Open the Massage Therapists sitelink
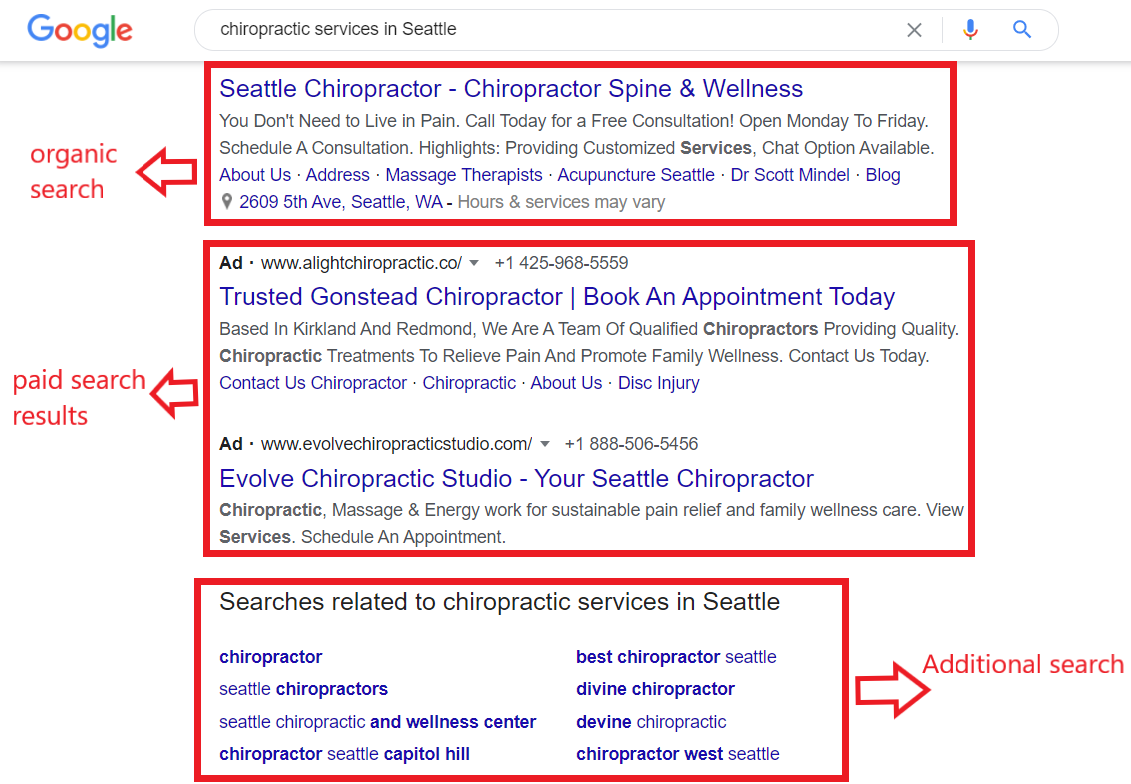The image size is (1131, 784). 464,175
